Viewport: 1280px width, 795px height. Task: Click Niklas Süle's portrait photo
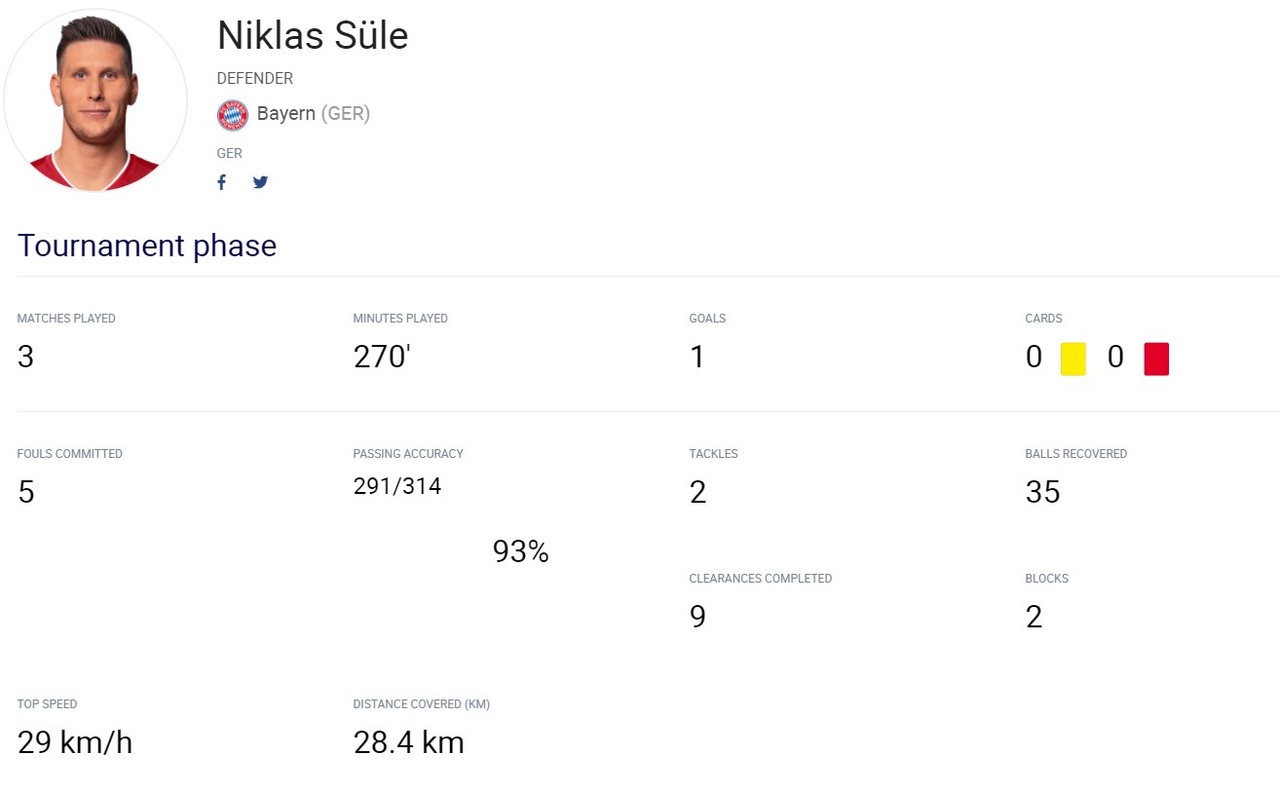coord(96,100)
